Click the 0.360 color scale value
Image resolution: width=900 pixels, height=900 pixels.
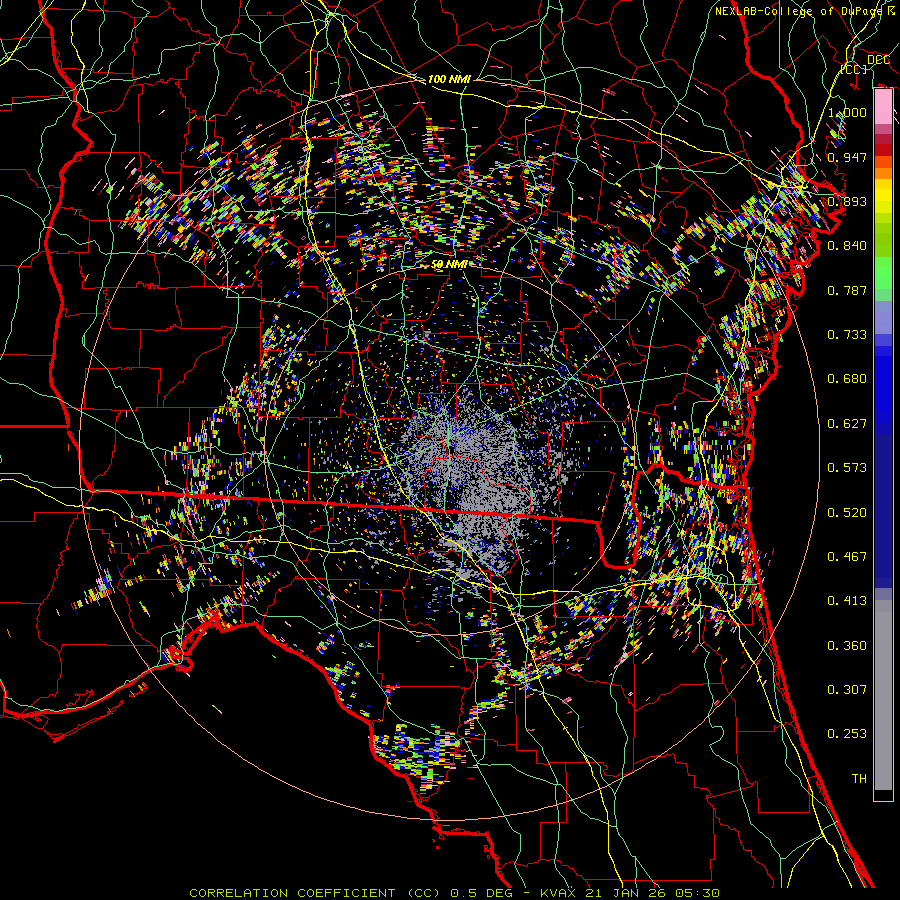point(847,646)
